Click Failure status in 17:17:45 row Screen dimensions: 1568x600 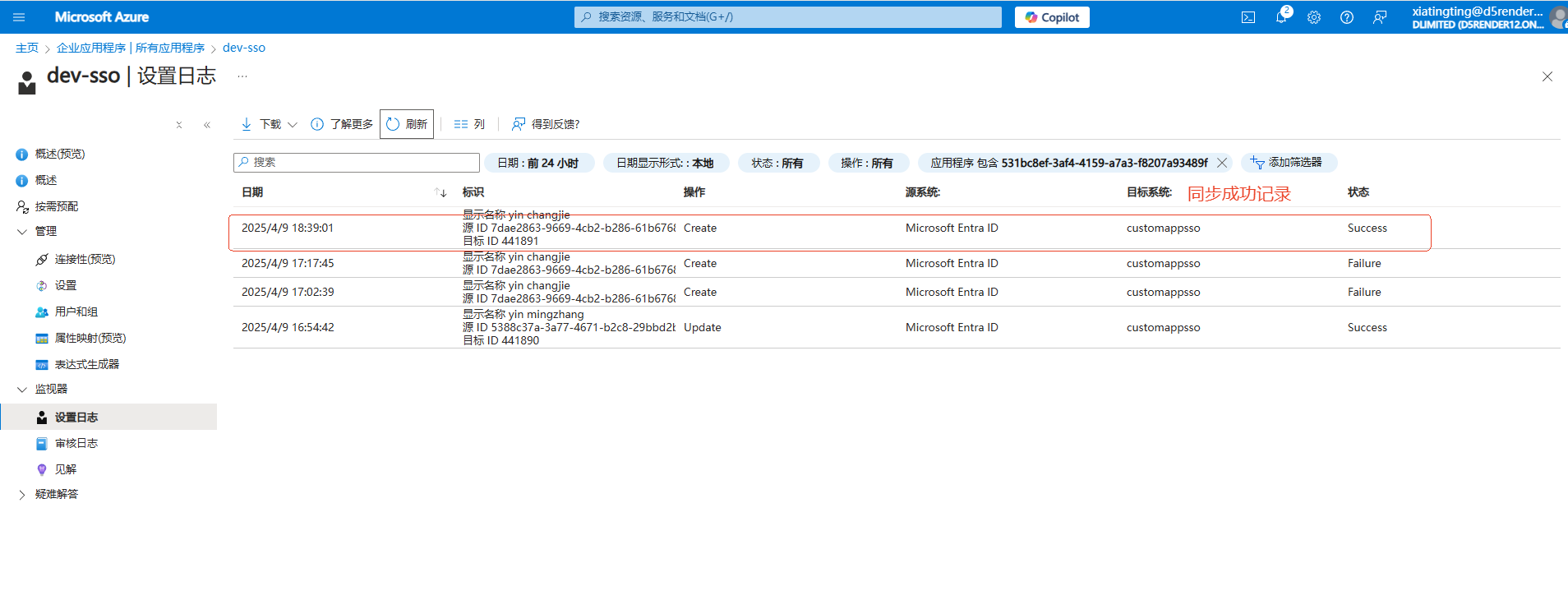pyautogui.click(x=1364, y=264)
